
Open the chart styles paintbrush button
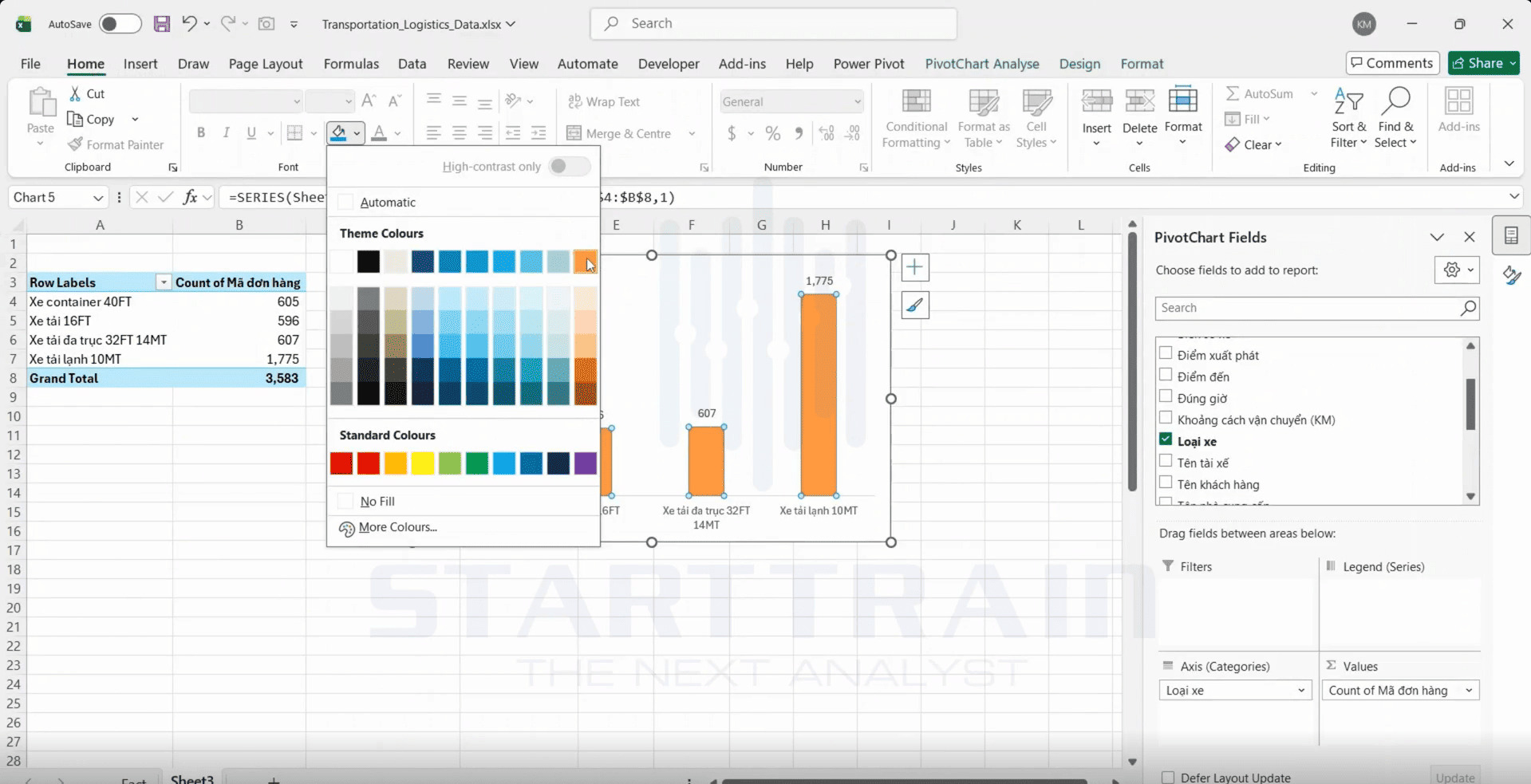tap(915, 305)
